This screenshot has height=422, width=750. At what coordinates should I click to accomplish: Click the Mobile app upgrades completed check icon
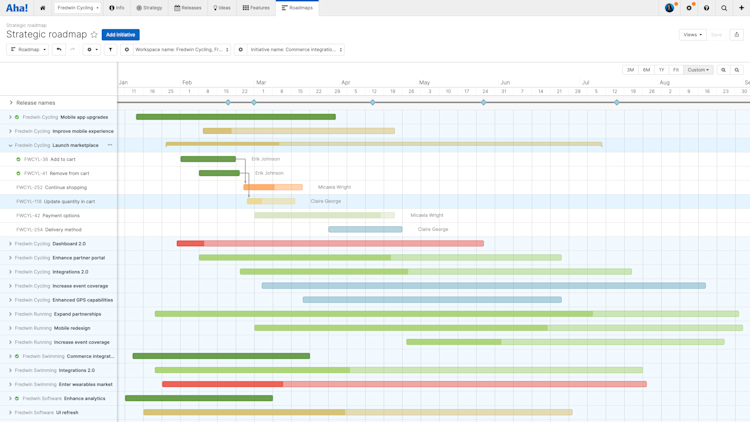pos(17,117)
